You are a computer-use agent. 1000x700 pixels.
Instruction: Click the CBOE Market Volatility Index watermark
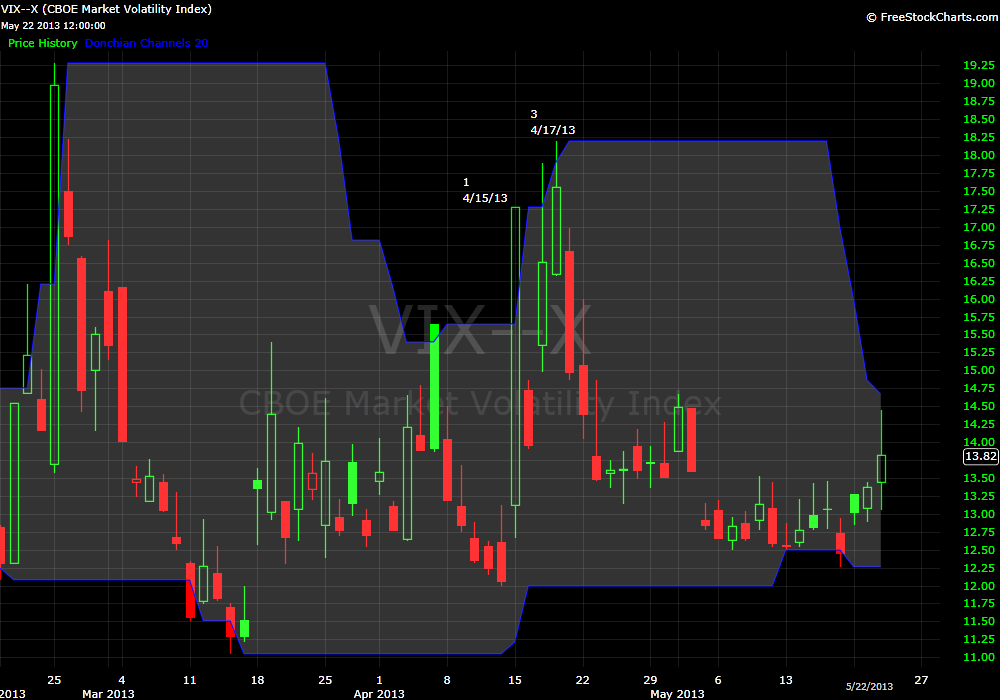(x=479, y=403)
